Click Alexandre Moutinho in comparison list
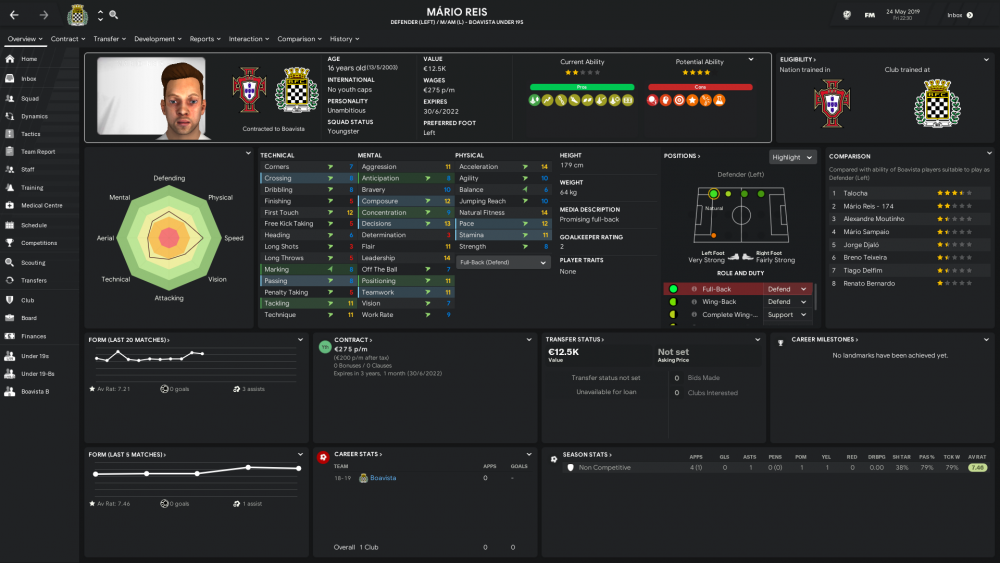The image size is (1000, 563). coord(874,219)
